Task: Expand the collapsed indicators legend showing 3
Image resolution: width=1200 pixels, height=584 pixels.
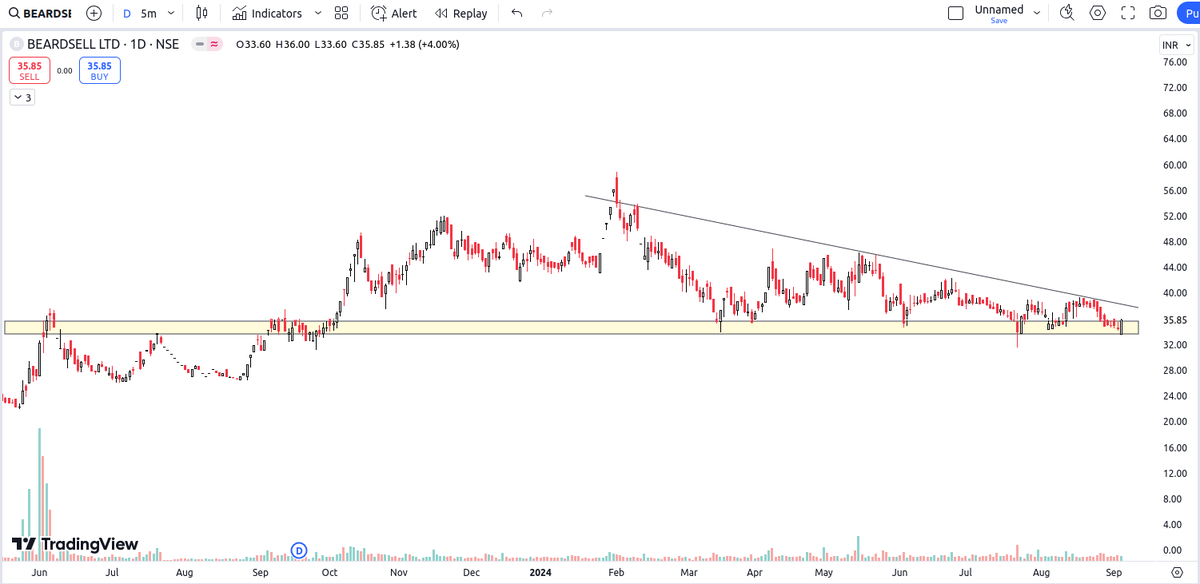Action: tap(22, 97)
